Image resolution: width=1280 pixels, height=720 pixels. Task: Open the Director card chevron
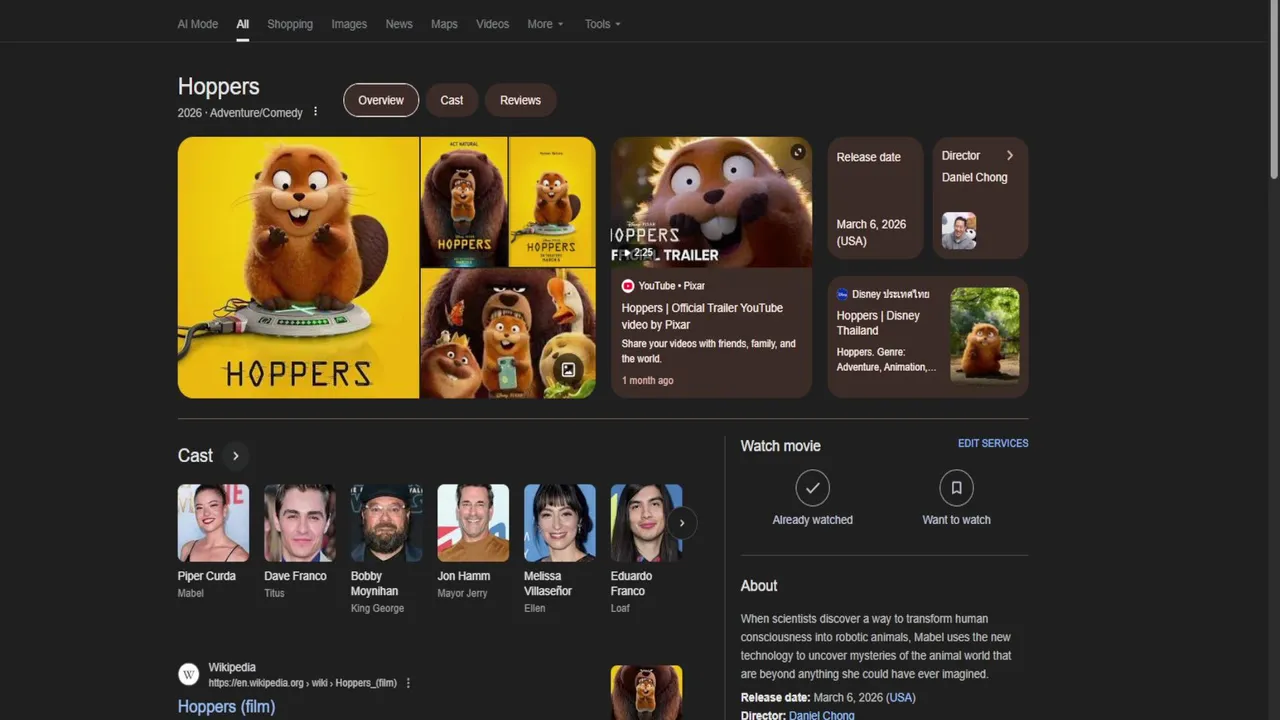[x=1010, y=156]
